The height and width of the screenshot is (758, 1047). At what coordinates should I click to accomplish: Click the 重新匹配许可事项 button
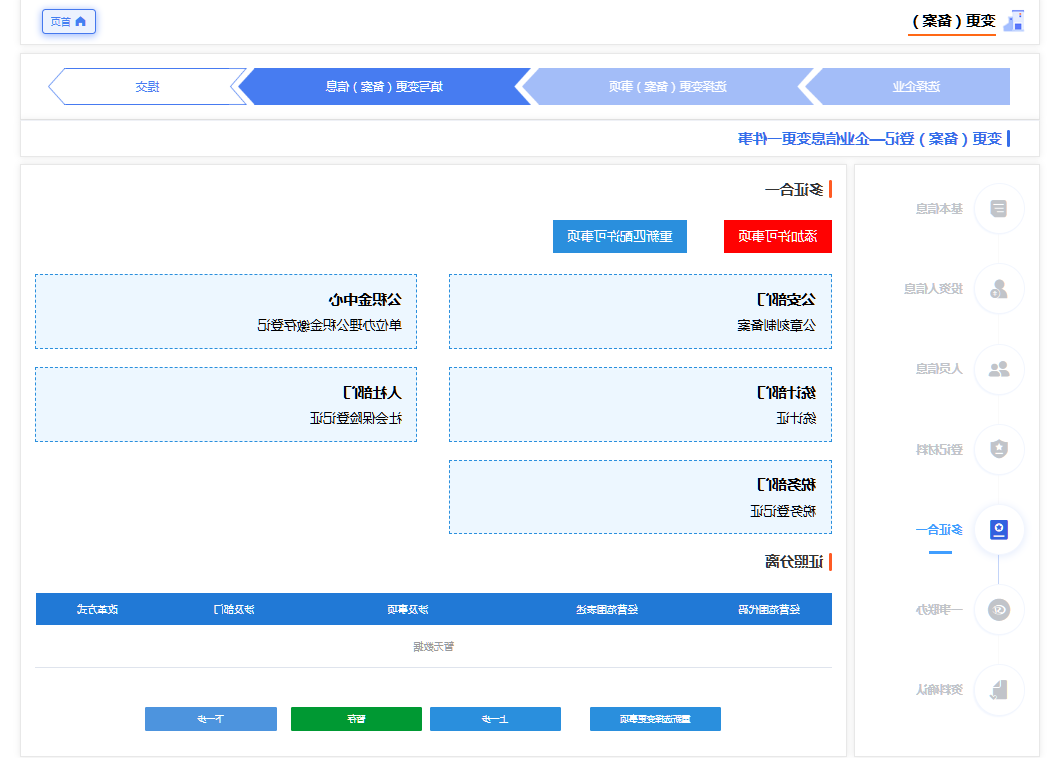coord(620,236)
